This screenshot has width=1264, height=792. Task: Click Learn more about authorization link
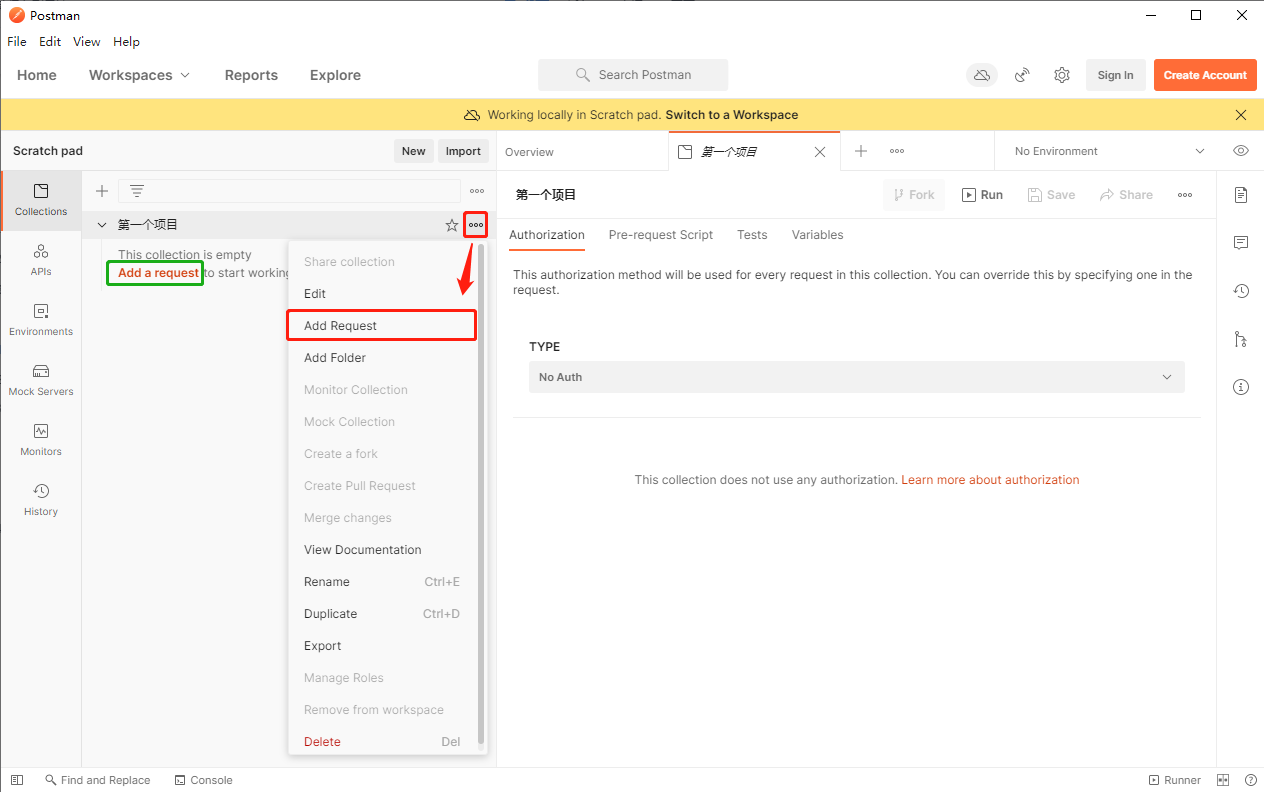click(x=990, y=480)
